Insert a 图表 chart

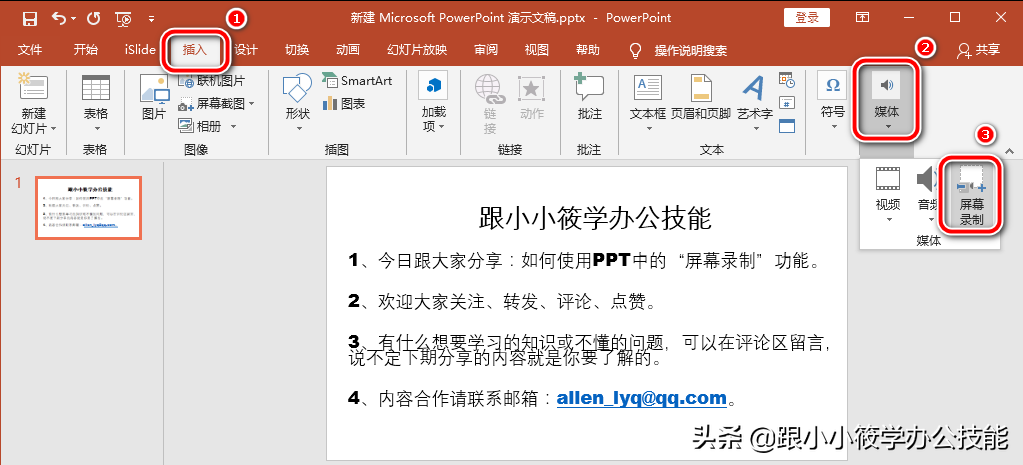coord(344,103)
